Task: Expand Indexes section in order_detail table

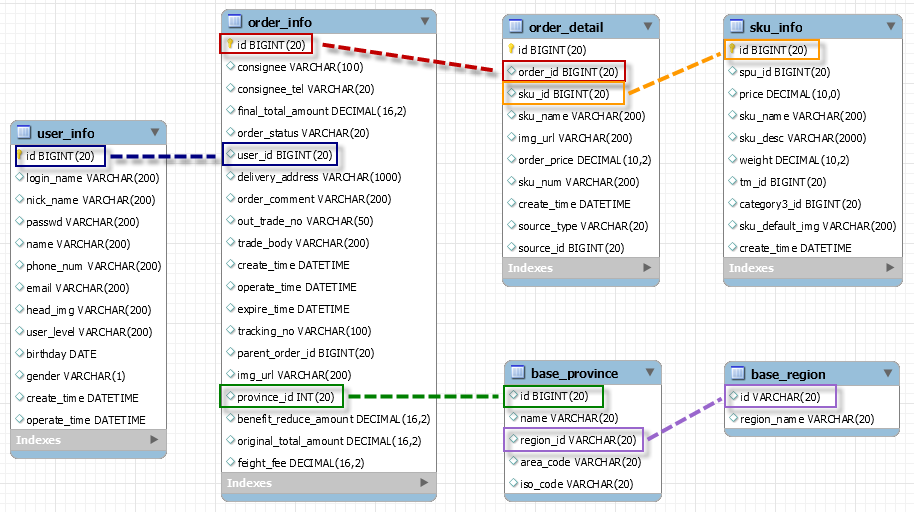Action: 648,268
